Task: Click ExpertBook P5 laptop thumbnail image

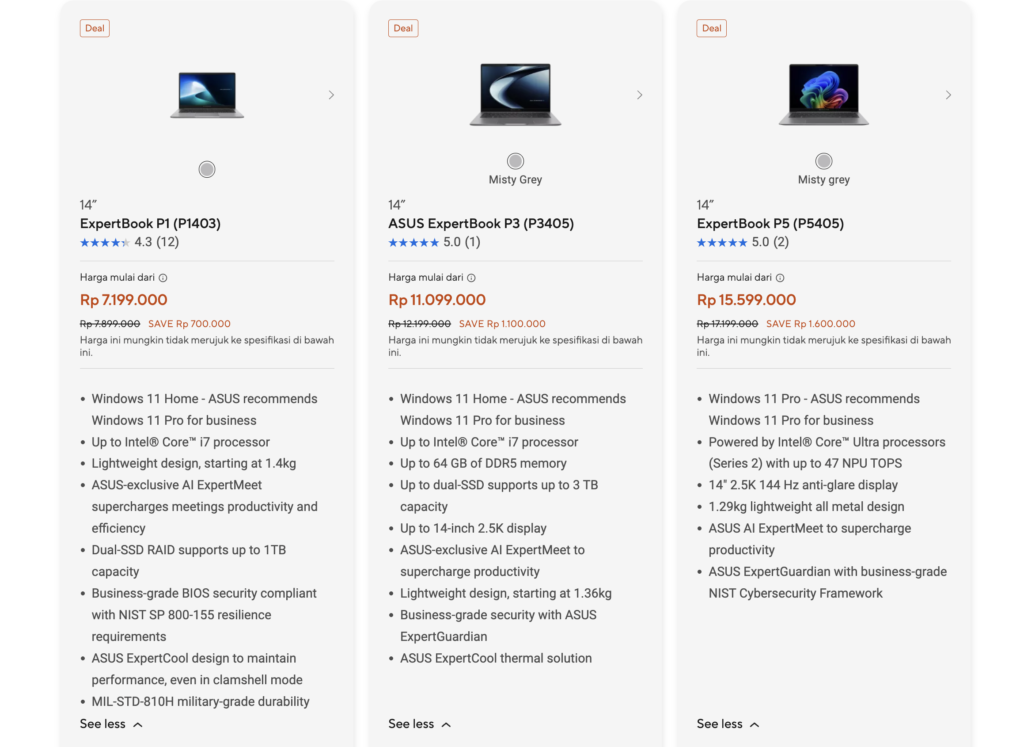Action: (x=824, y=95)
